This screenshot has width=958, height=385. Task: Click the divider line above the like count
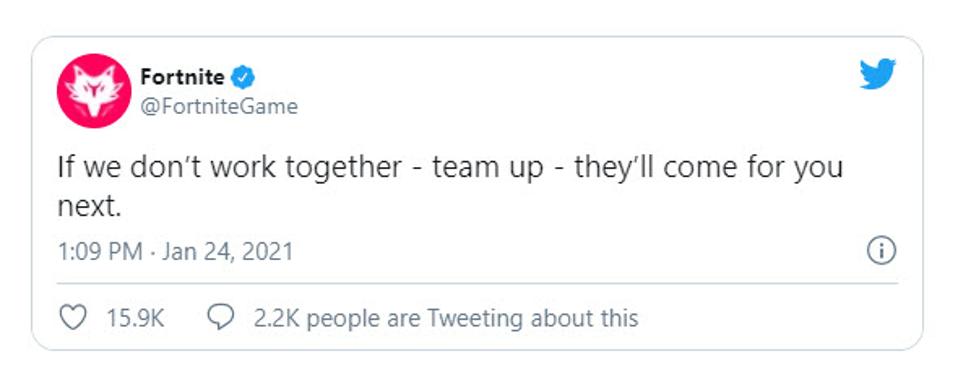point(477,284)
